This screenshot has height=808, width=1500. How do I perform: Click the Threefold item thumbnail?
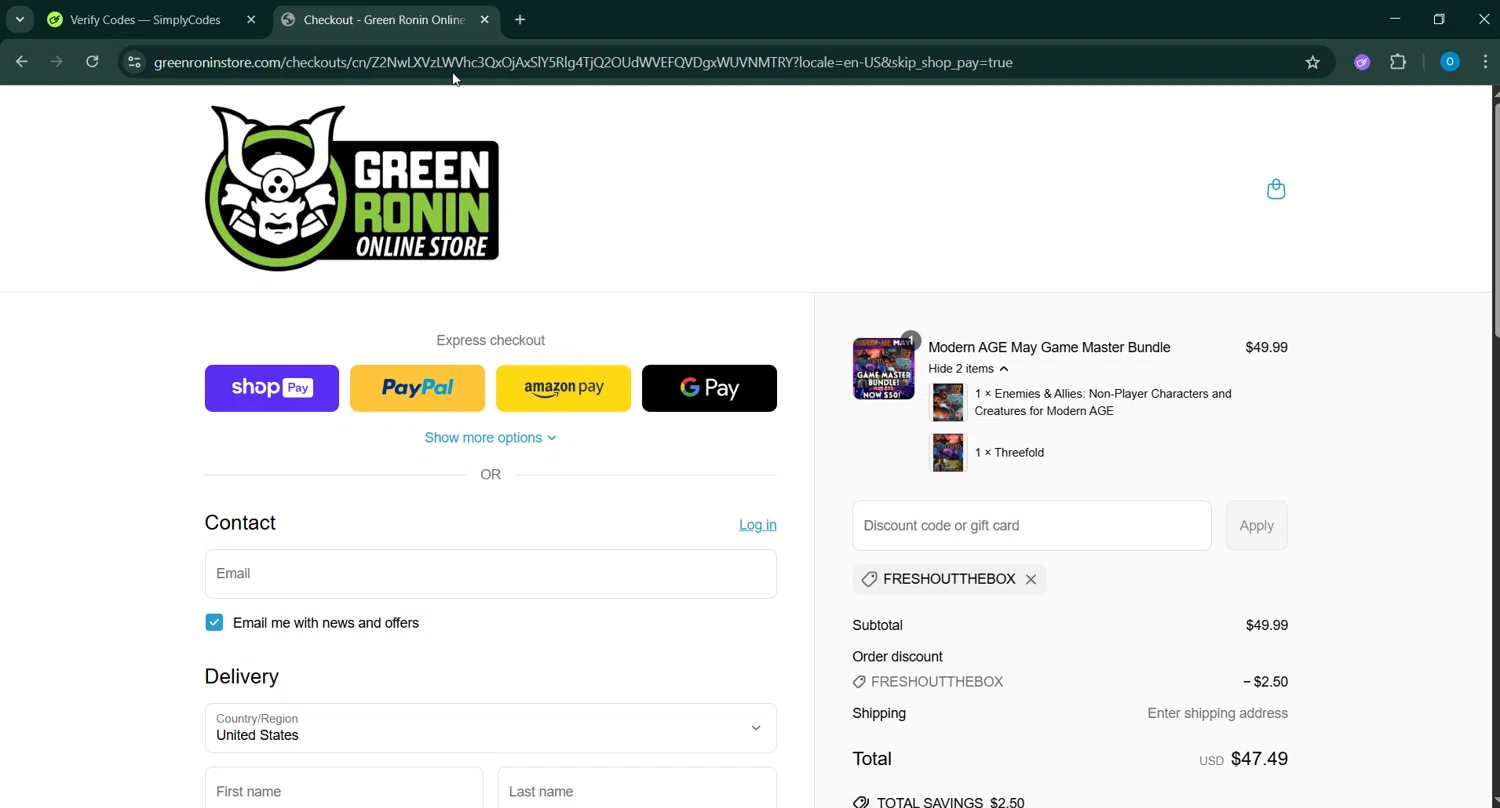coord(948,453)
